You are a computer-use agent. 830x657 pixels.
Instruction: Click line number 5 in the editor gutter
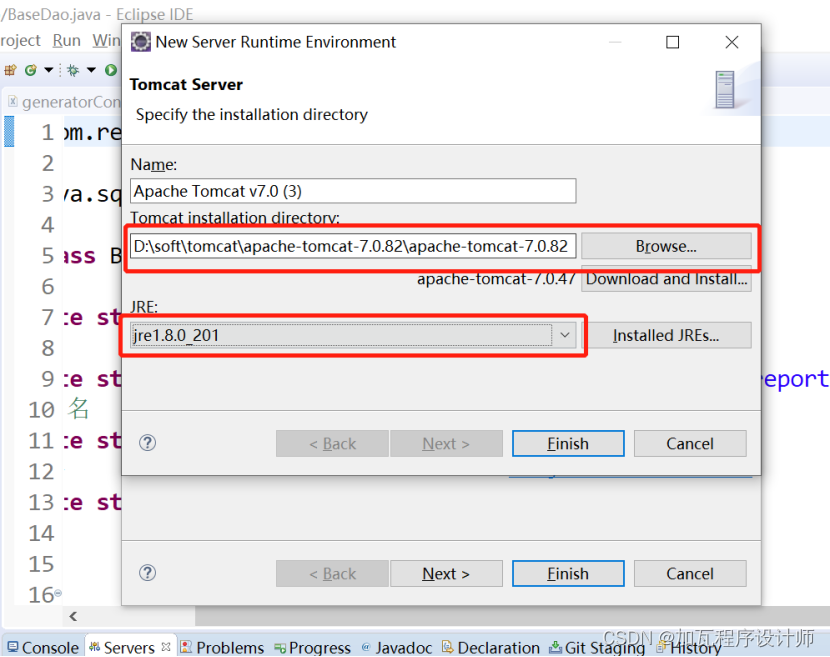[48, 256]
